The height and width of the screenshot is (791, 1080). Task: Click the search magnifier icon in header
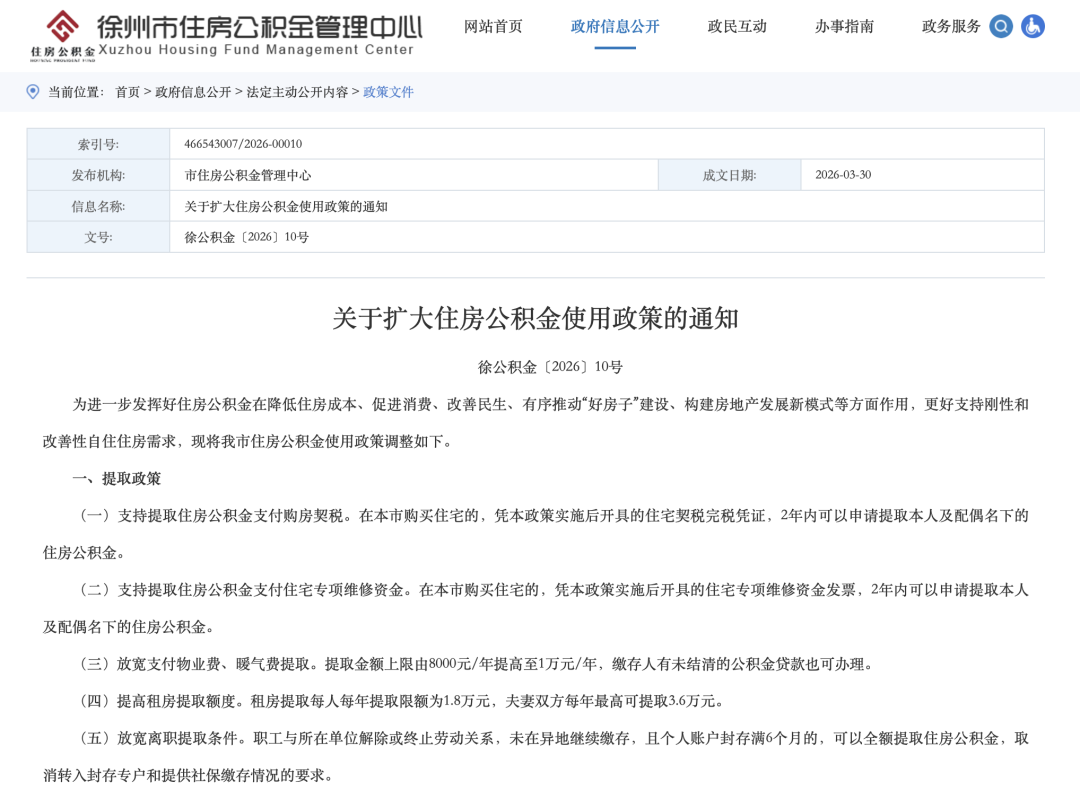click(x=1001, y=27)
